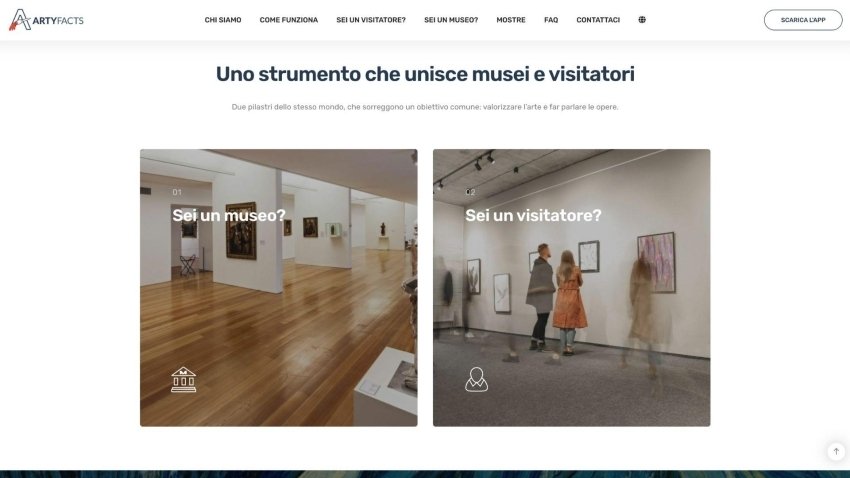Click the 01 number label on museum card
Screen dimensions: 850x478
[177, 192]
